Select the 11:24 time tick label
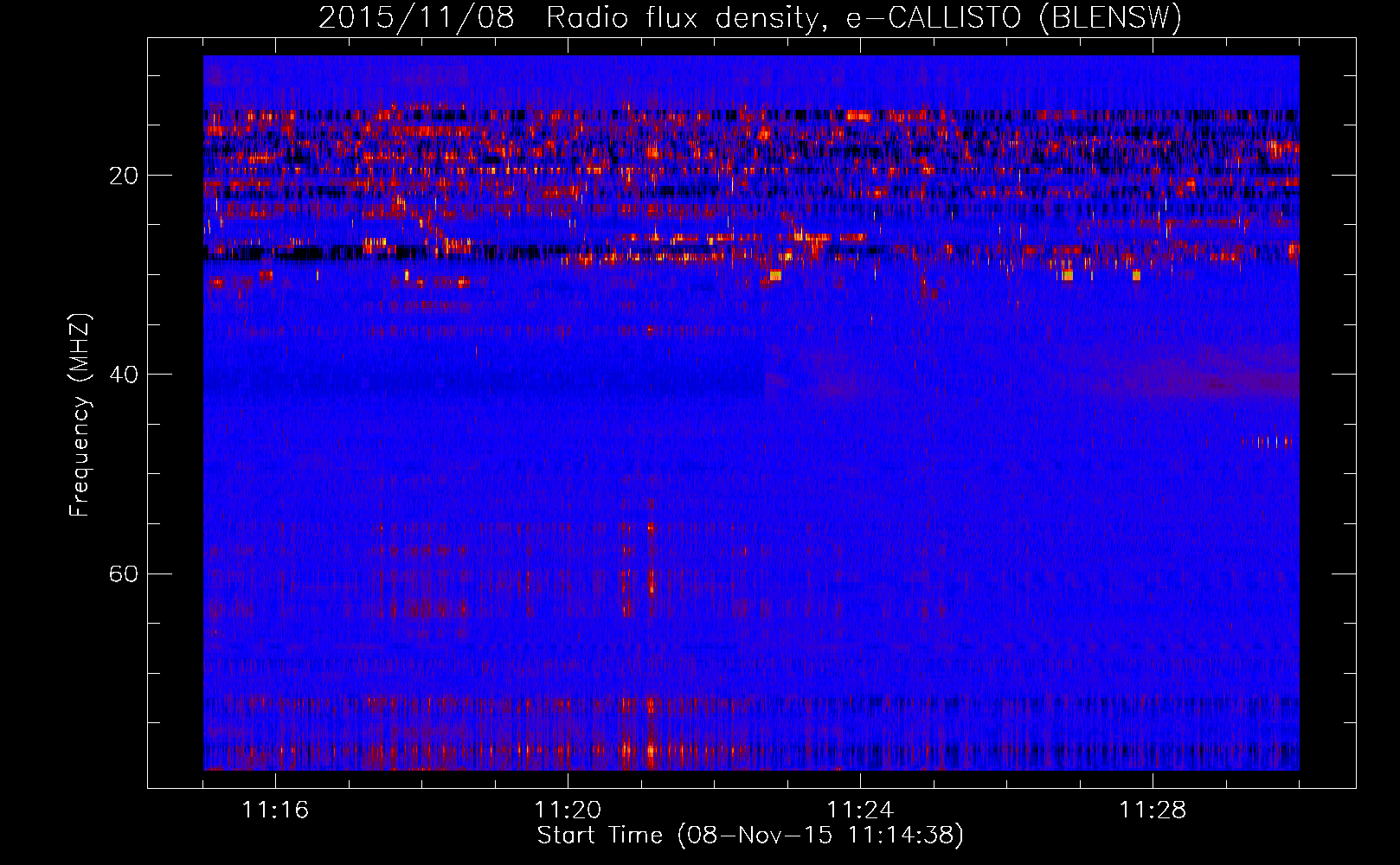 tap(860, 810)
